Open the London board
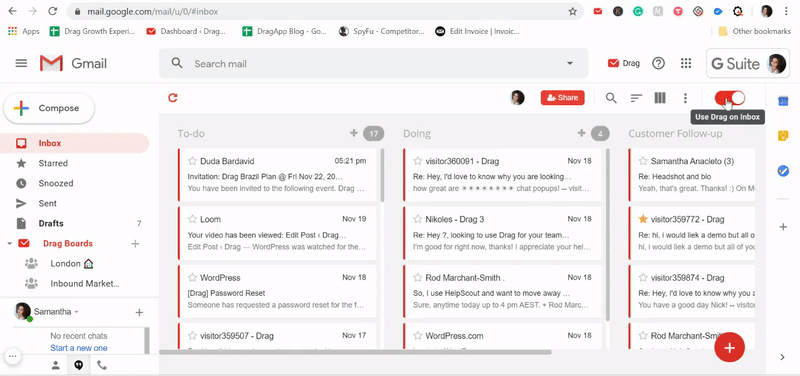 74,264
